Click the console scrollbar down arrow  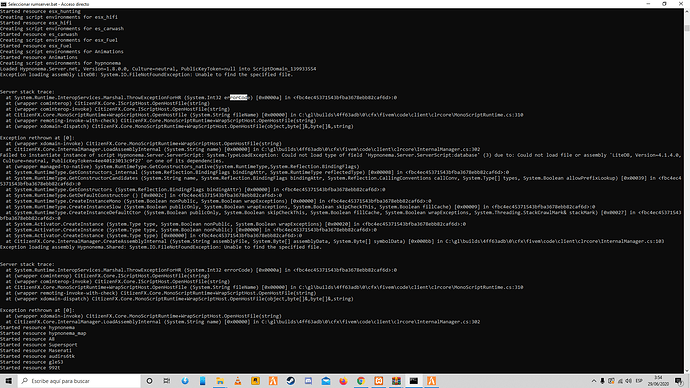pos(686,370)
